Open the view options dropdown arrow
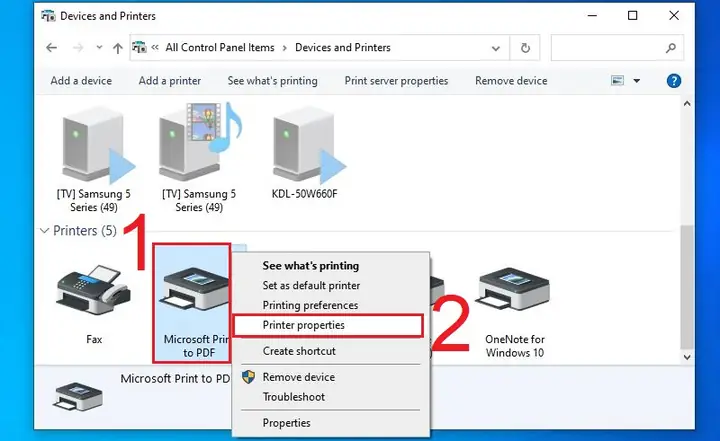This screenshot has width=720, height=441. 636,81
